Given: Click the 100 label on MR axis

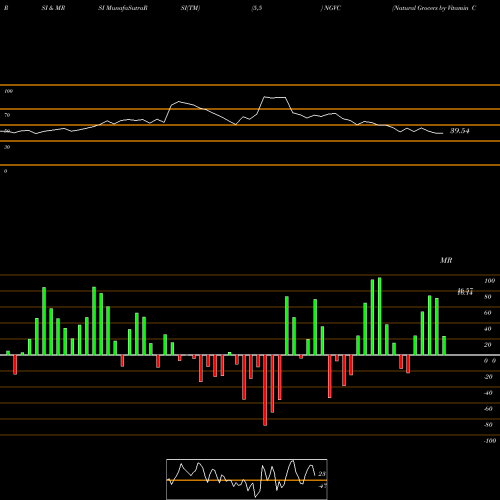Looking at the screenshot, I should [x=490, y=281].
